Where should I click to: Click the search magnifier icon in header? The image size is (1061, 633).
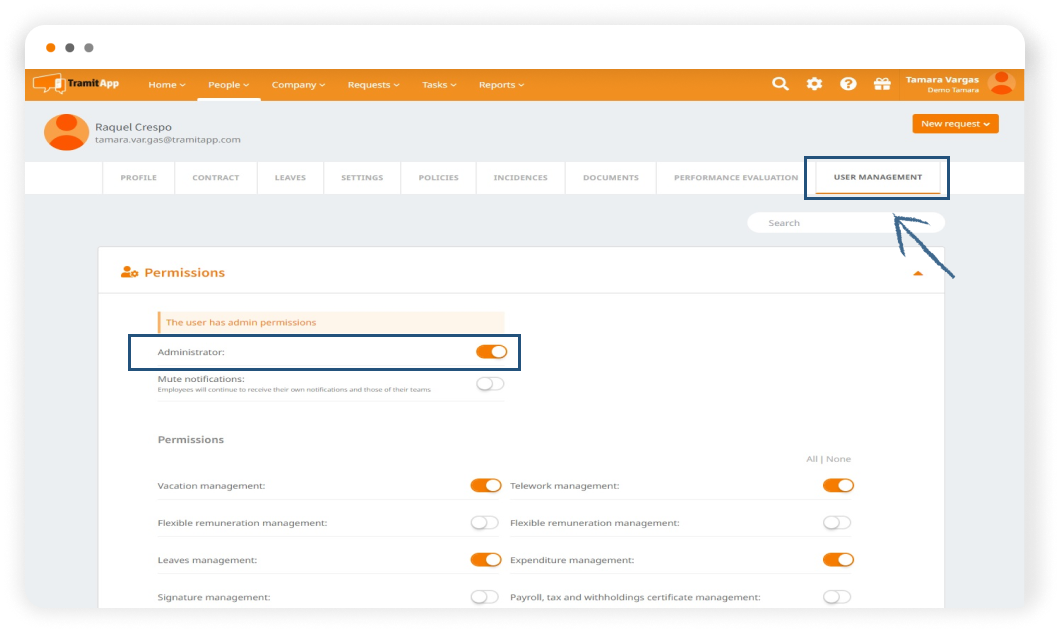(x=780, y=84)
